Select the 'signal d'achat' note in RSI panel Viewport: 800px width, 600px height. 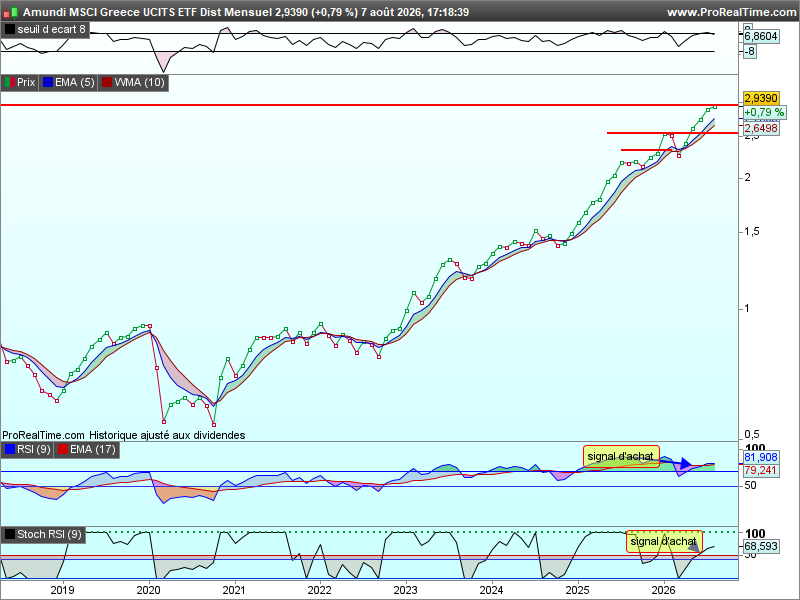(x=621, y=456)
